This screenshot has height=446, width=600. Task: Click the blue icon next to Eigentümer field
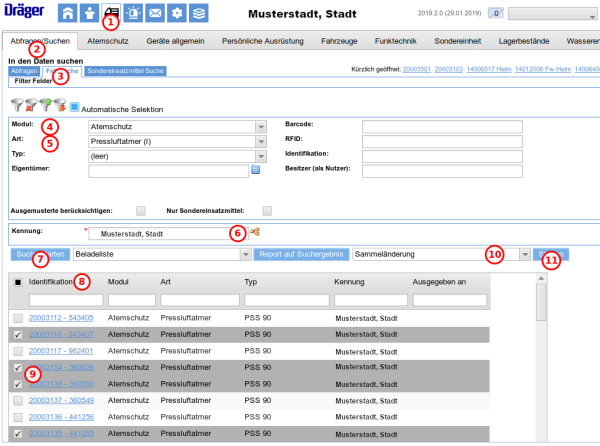click(255, 171)
